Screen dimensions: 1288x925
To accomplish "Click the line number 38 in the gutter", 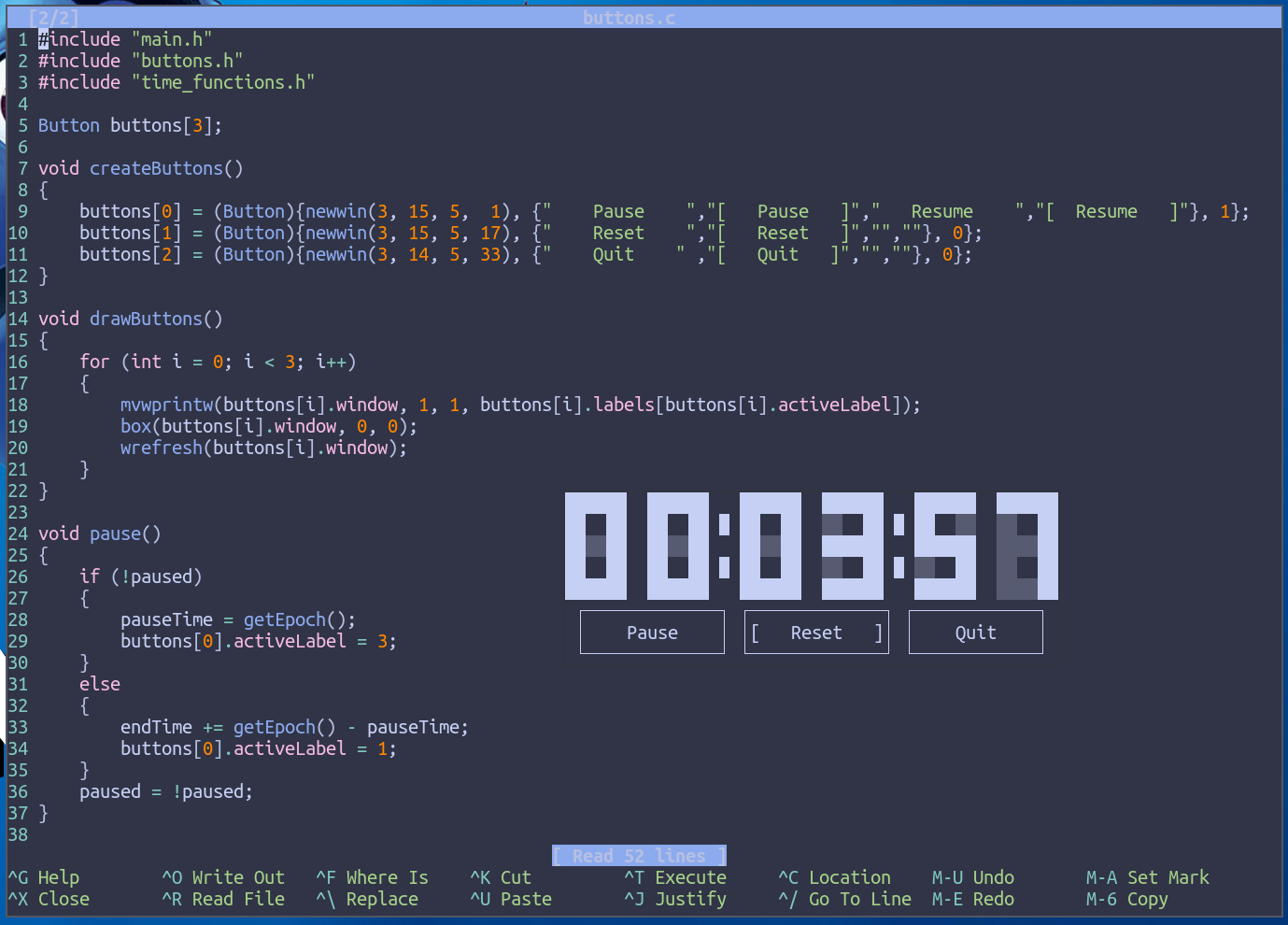I will (18, 834).
